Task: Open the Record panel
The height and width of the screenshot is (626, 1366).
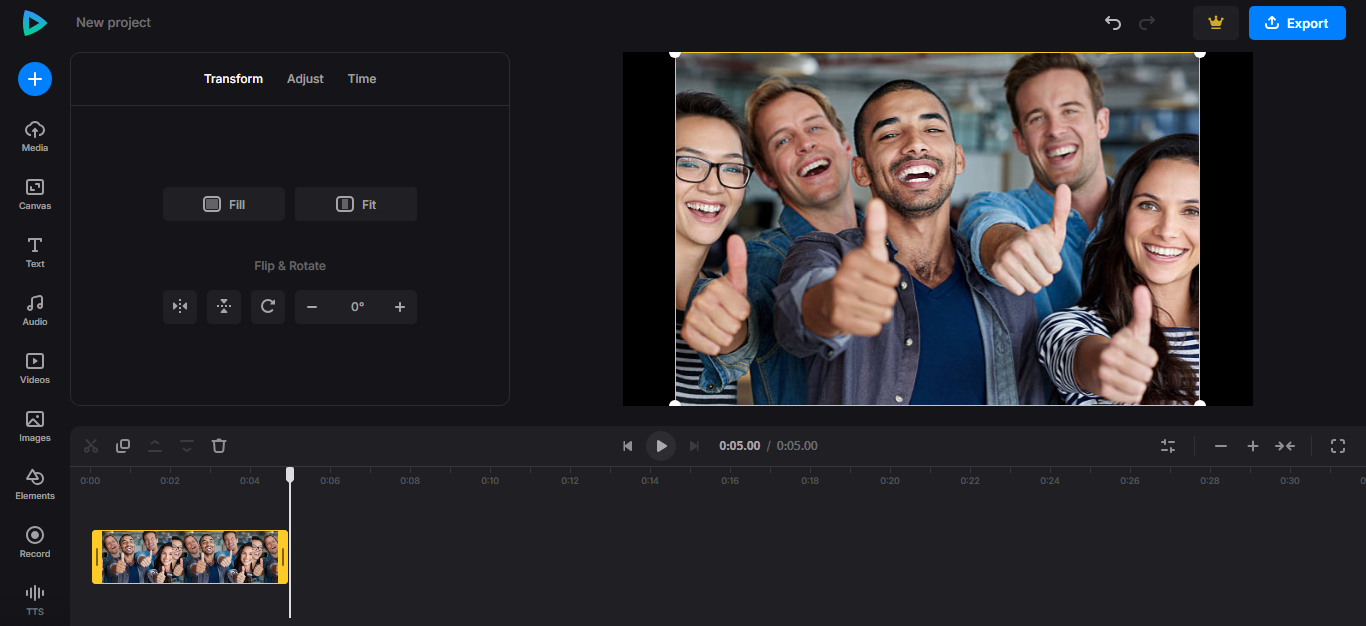Action: coord(34,541)
